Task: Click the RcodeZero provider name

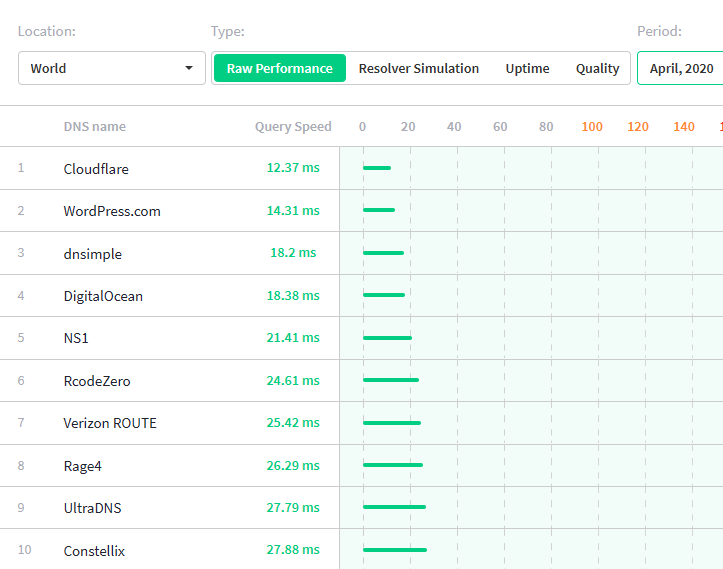Action: pos(97,381)
